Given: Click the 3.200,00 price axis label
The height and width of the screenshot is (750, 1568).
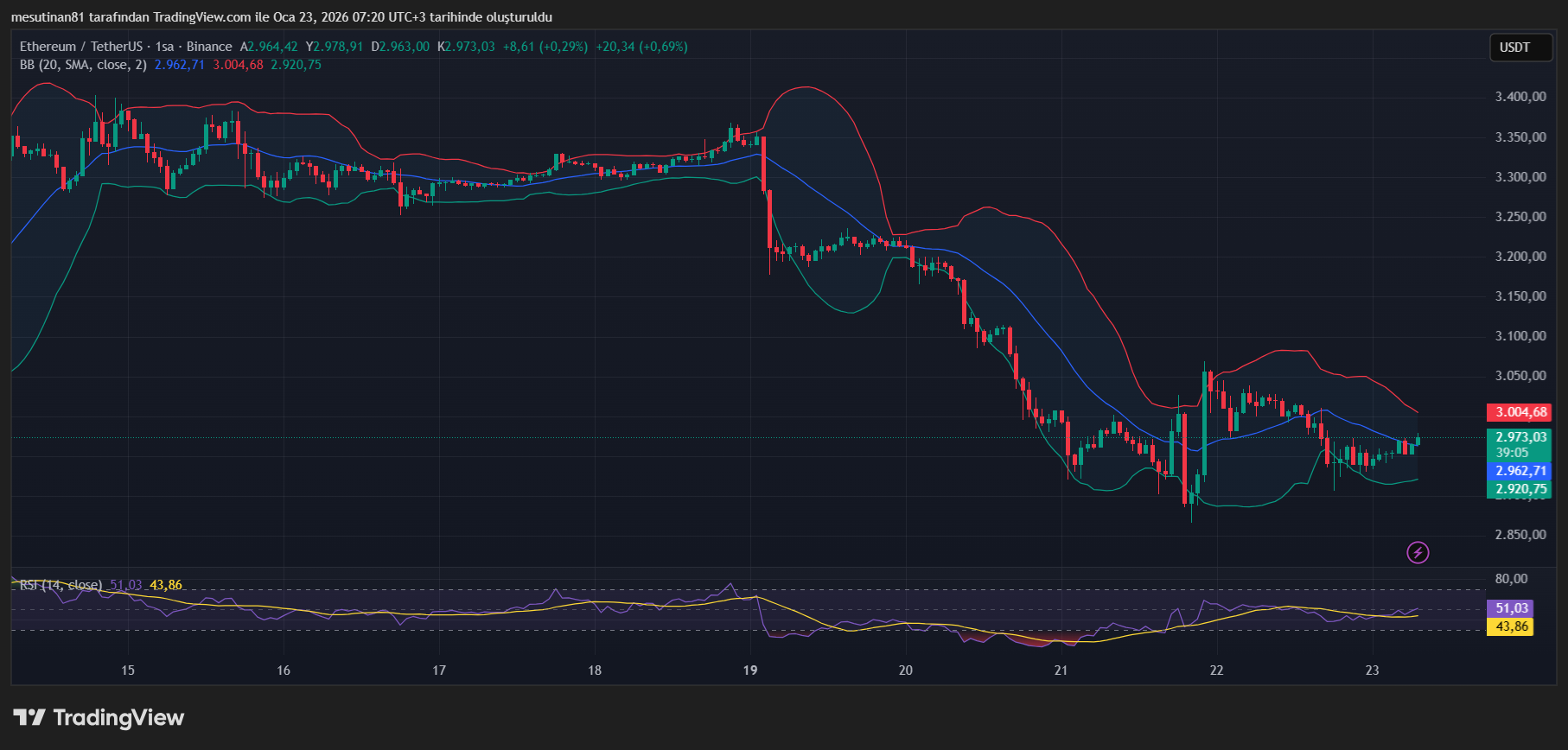Looking at the screenshot, I should (x=1520, y=257).
